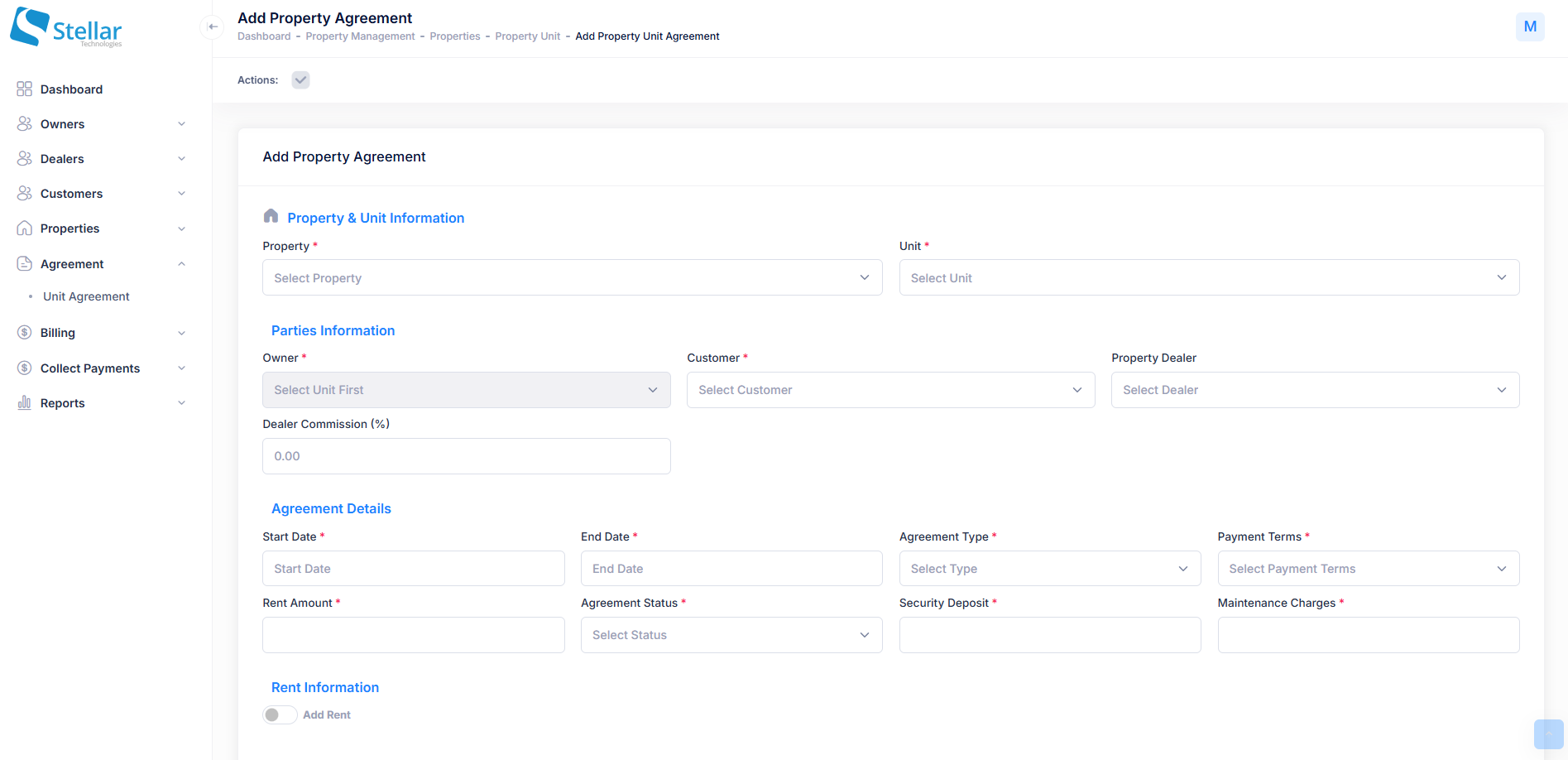Expand the Select Payment Terms dropdown
This screenshot has width=1568, height=760.
point(1368,569)
